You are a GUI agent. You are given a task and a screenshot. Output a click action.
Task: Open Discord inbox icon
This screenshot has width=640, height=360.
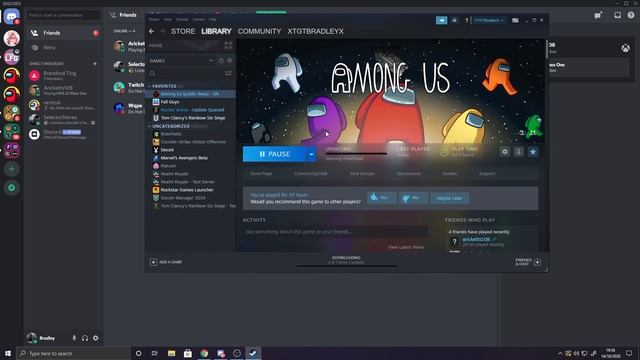617,15
